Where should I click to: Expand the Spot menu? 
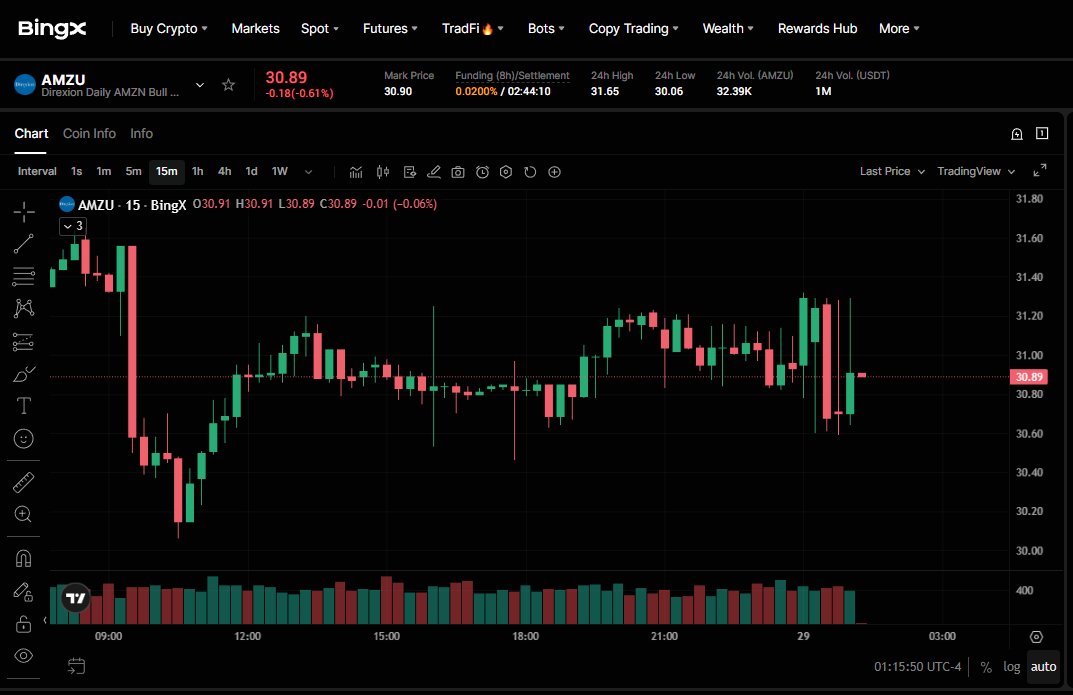coord(320,29)
